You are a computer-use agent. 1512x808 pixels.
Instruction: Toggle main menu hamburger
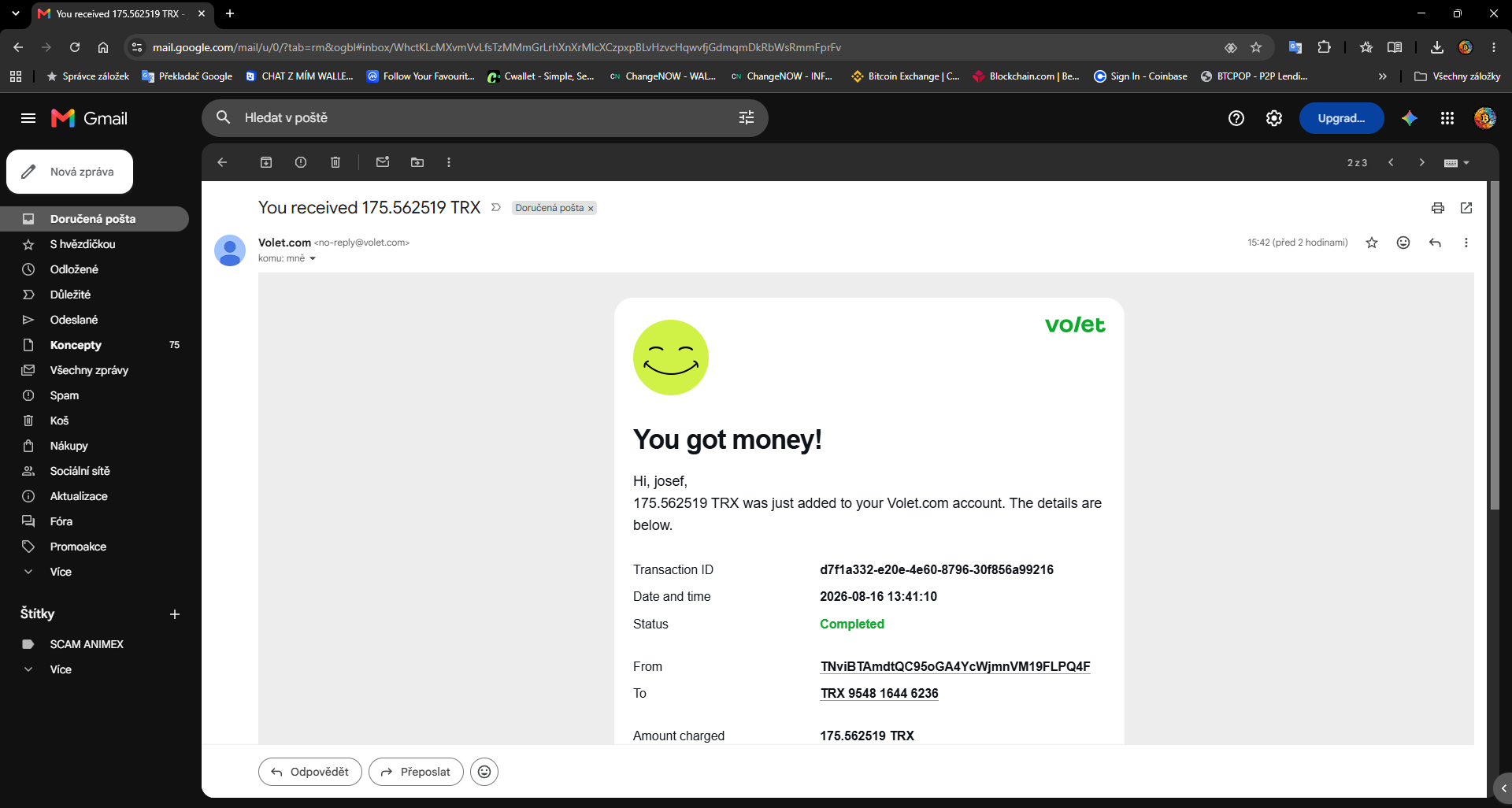pyautogui.click(x=28, y=118)
